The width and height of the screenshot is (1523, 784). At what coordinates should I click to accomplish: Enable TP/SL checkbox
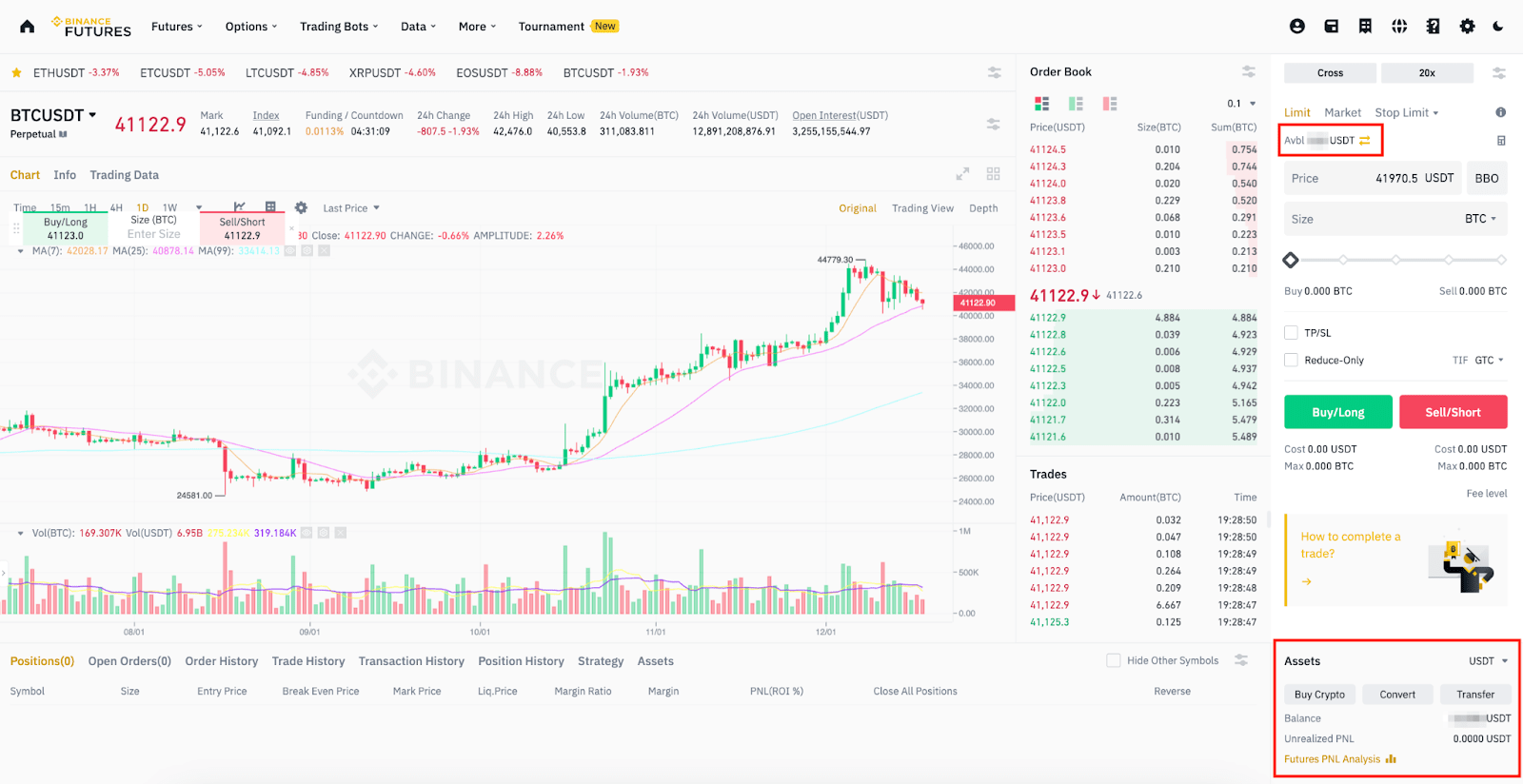1291,333
